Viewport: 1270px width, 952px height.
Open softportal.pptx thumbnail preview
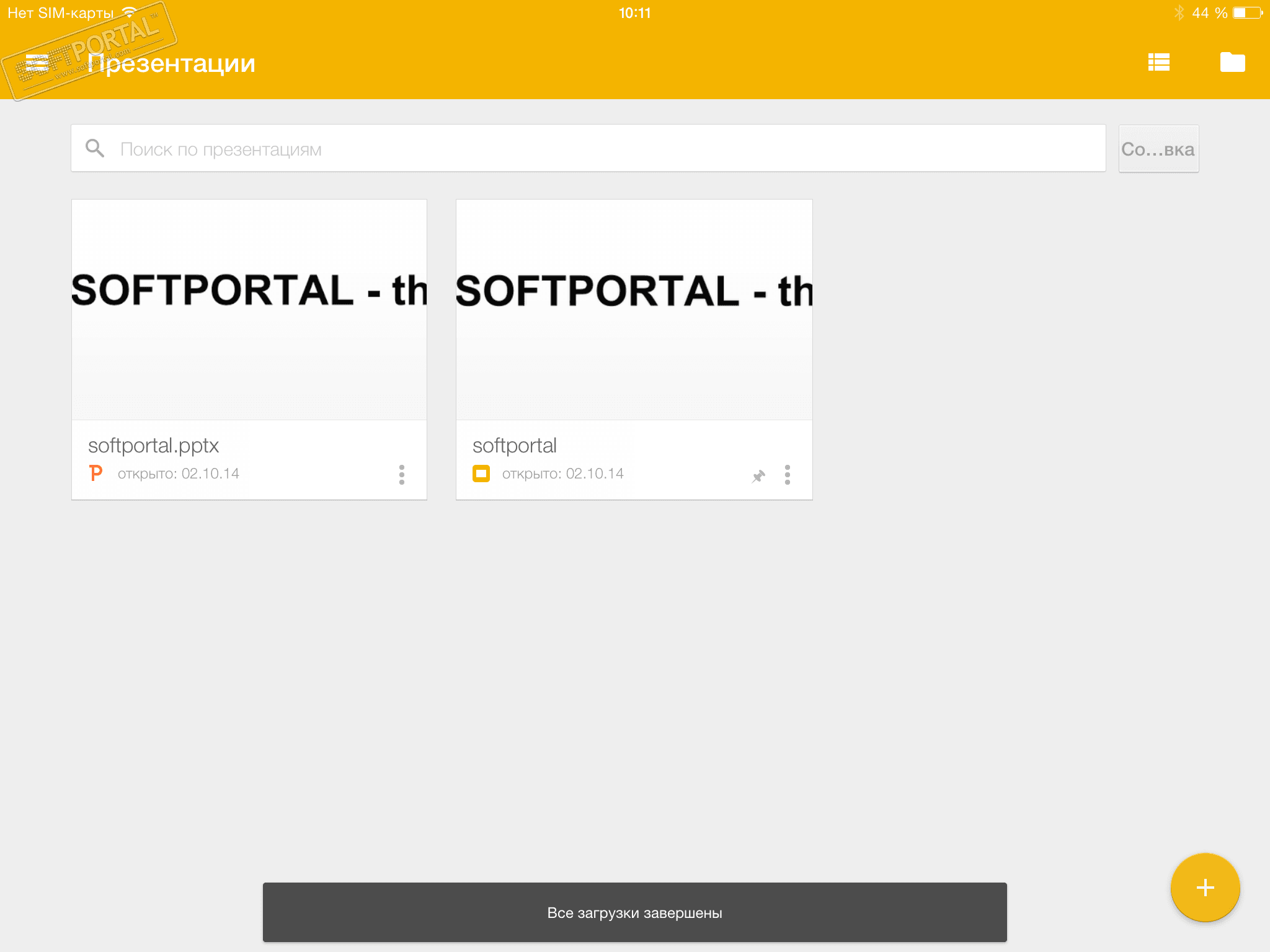point(249,309)
